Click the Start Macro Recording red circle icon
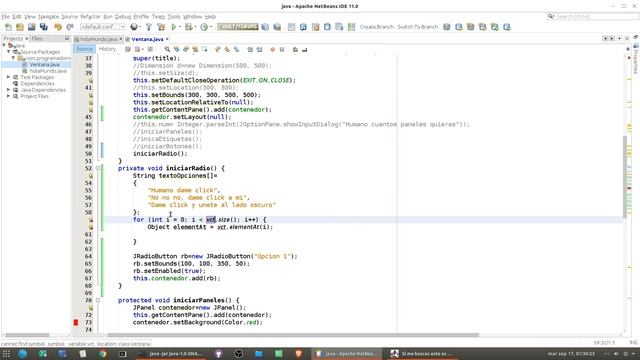This screenshot has width=640, height=360. click(272, 49)
